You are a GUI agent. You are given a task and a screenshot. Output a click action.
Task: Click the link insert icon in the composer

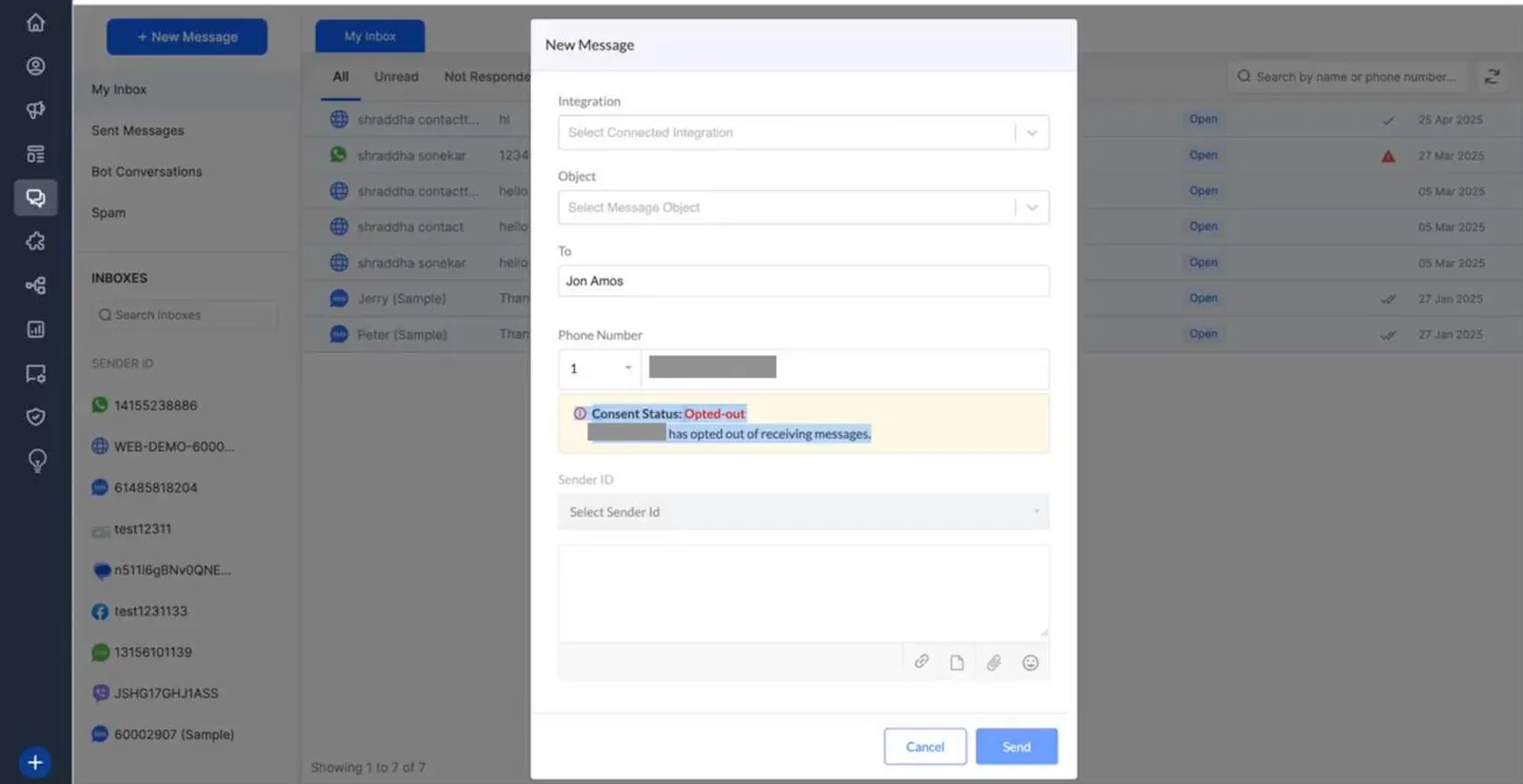click(921, 662)
